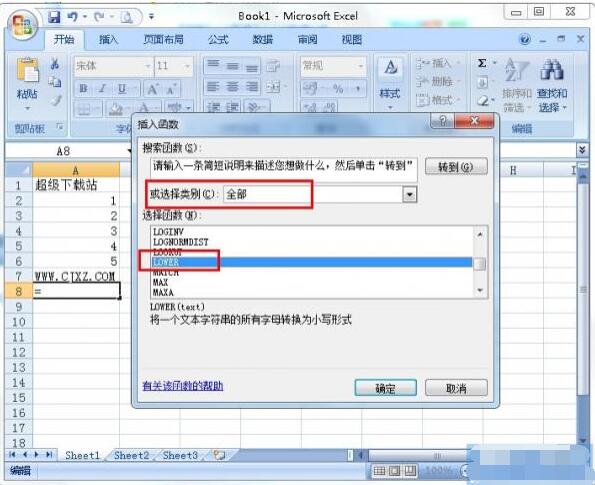595x485 pixels.
Task: Switch to the View ribbon tab
Action: coord(352,39)
